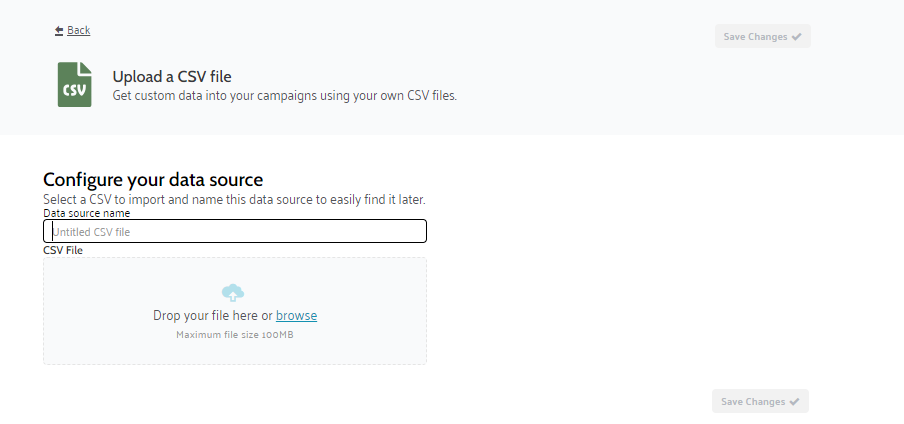Open file picker via browse link
This screenshot has width=904, height=424.
296,316
